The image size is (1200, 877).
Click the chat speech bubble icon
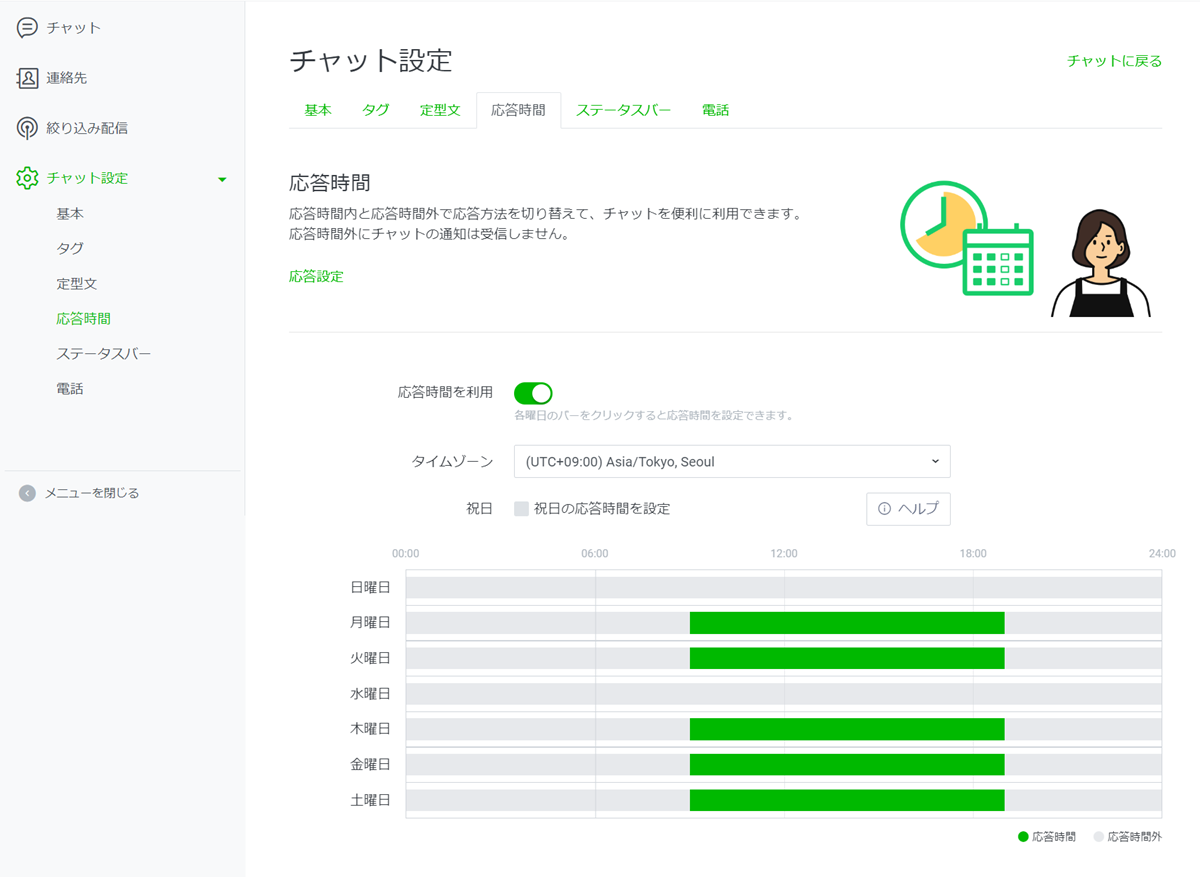[x=27, y=28]
